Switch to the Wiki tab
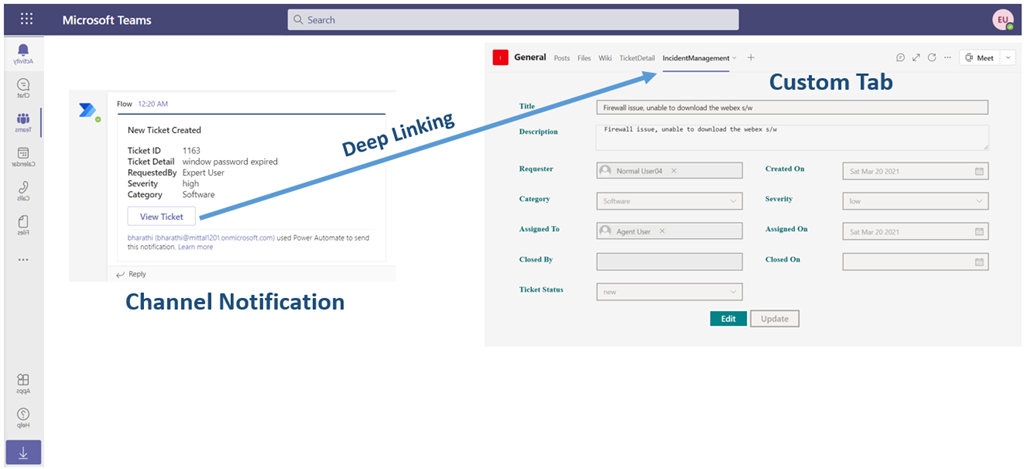This screenshot has width=1024, height=469. point(605,58)
